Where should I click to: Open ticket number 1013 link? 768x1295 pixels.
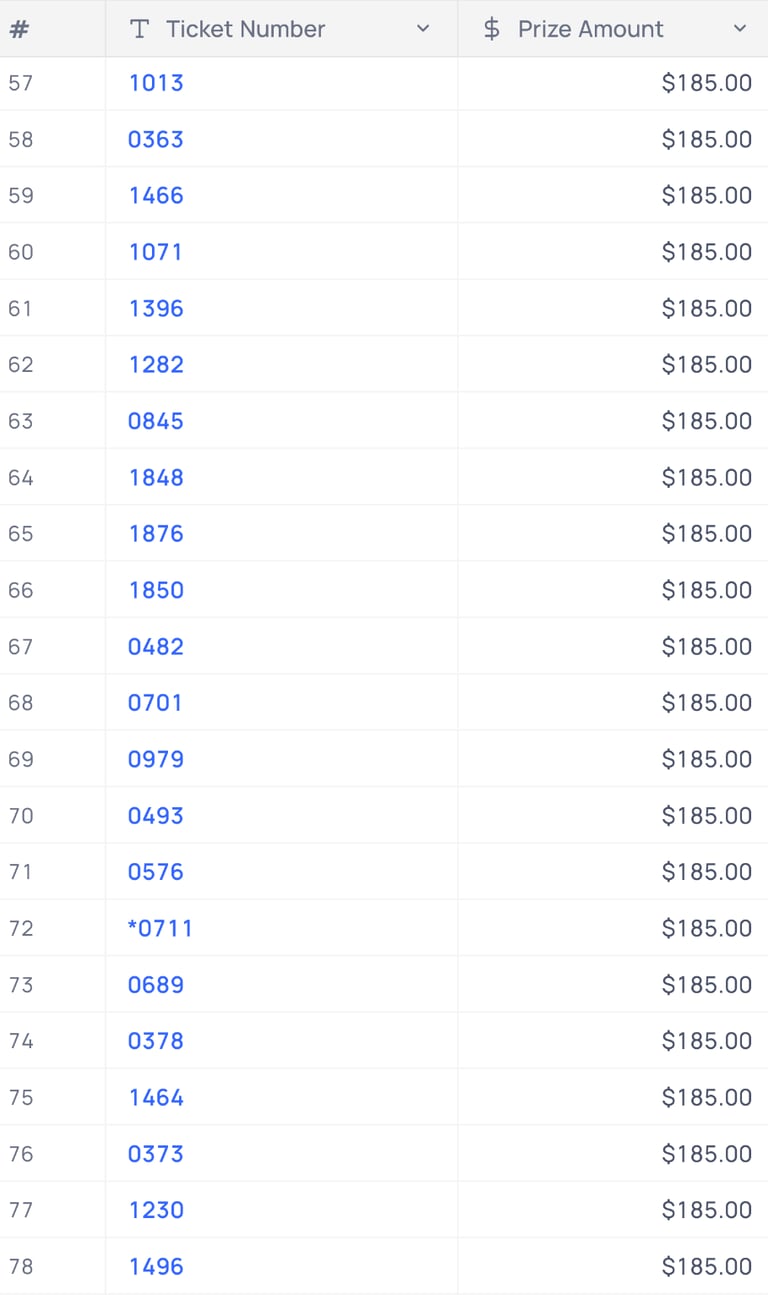pos(156,83)
